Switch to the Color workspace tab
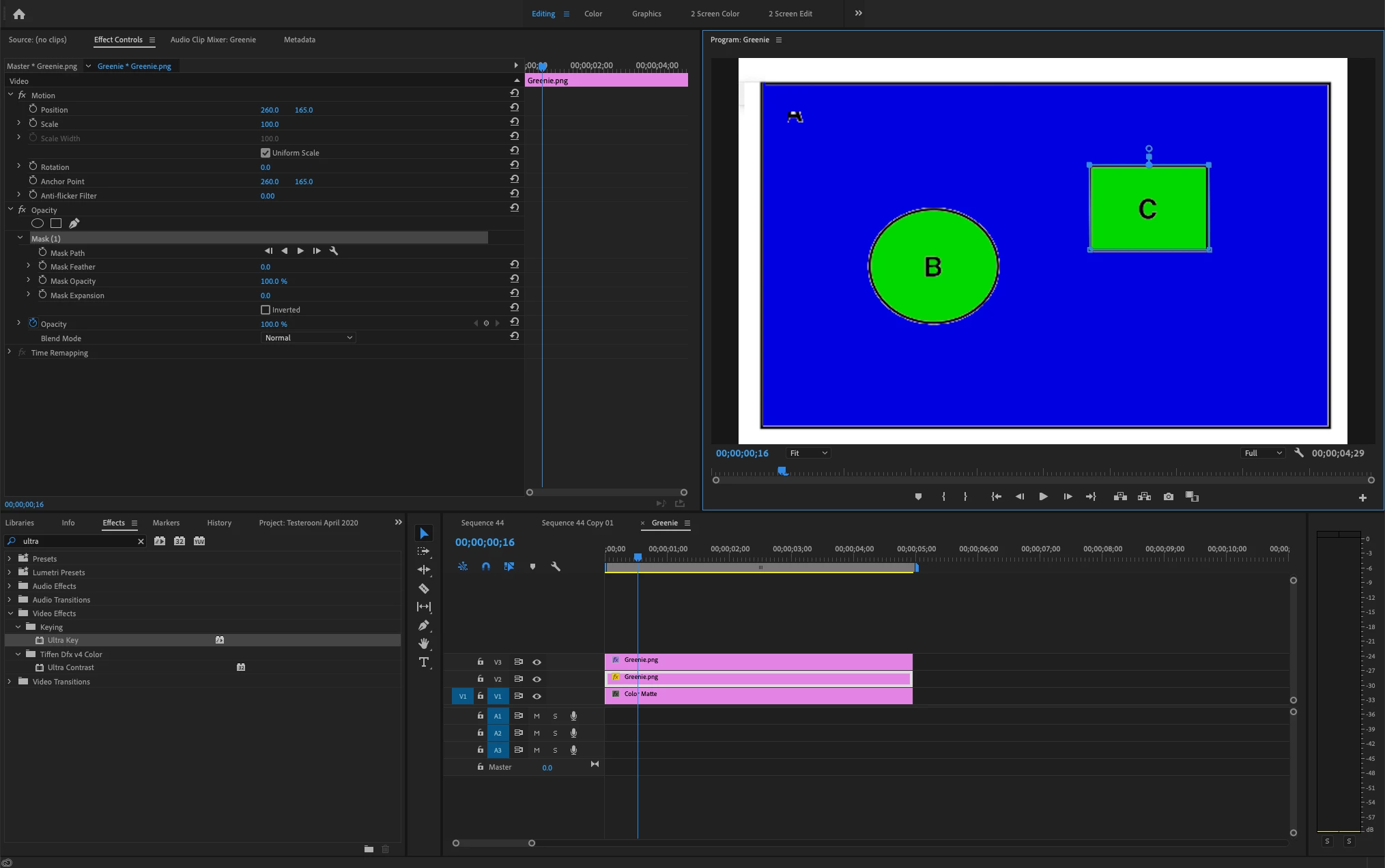The image size is (1385, 868). tap(592, 14)
